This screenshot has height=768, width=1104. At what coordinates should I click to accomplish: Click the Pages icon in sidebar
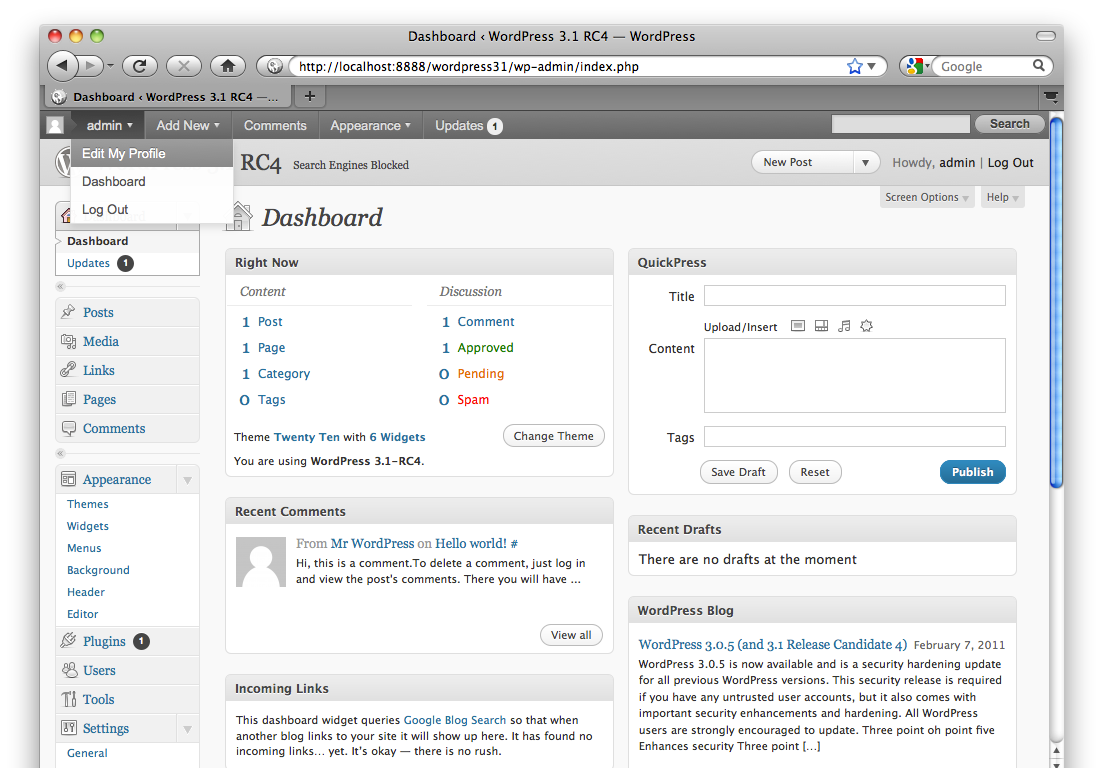click(x=68, y=398)
